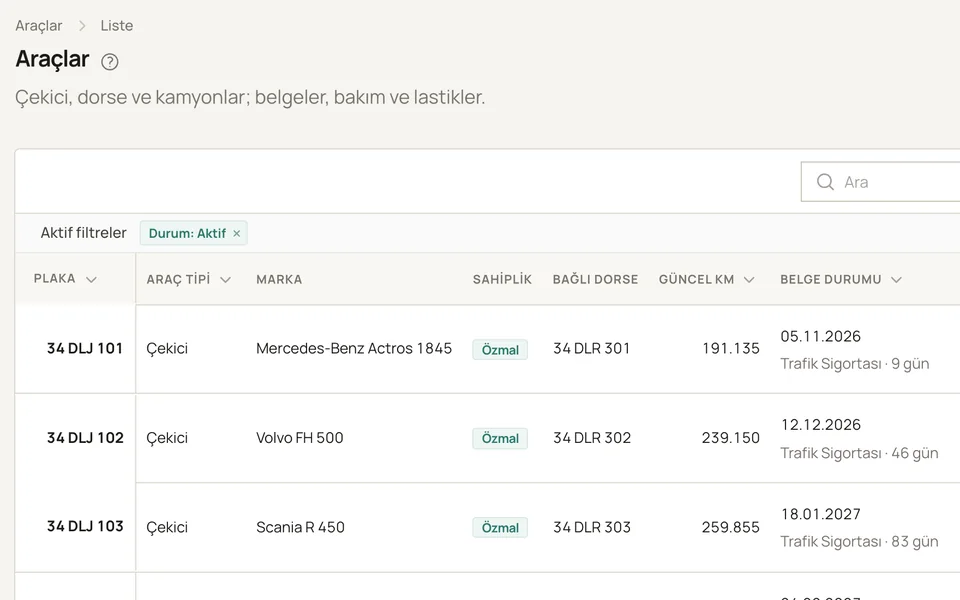The height and width of the screenshot is (600, 960).
Task: Sort by the Belge Durumu column chevron
Action: [896, 280]
